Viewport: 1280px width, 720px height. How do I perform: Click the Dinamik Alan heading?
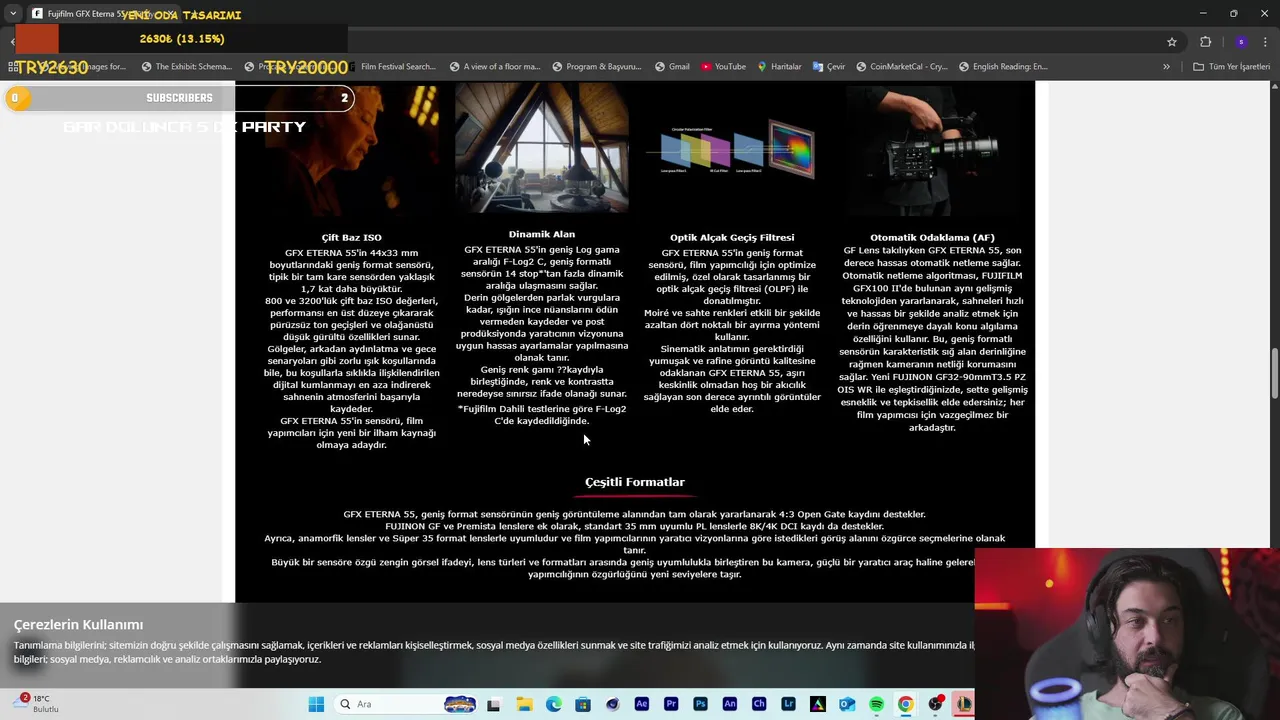click(542, 234)
